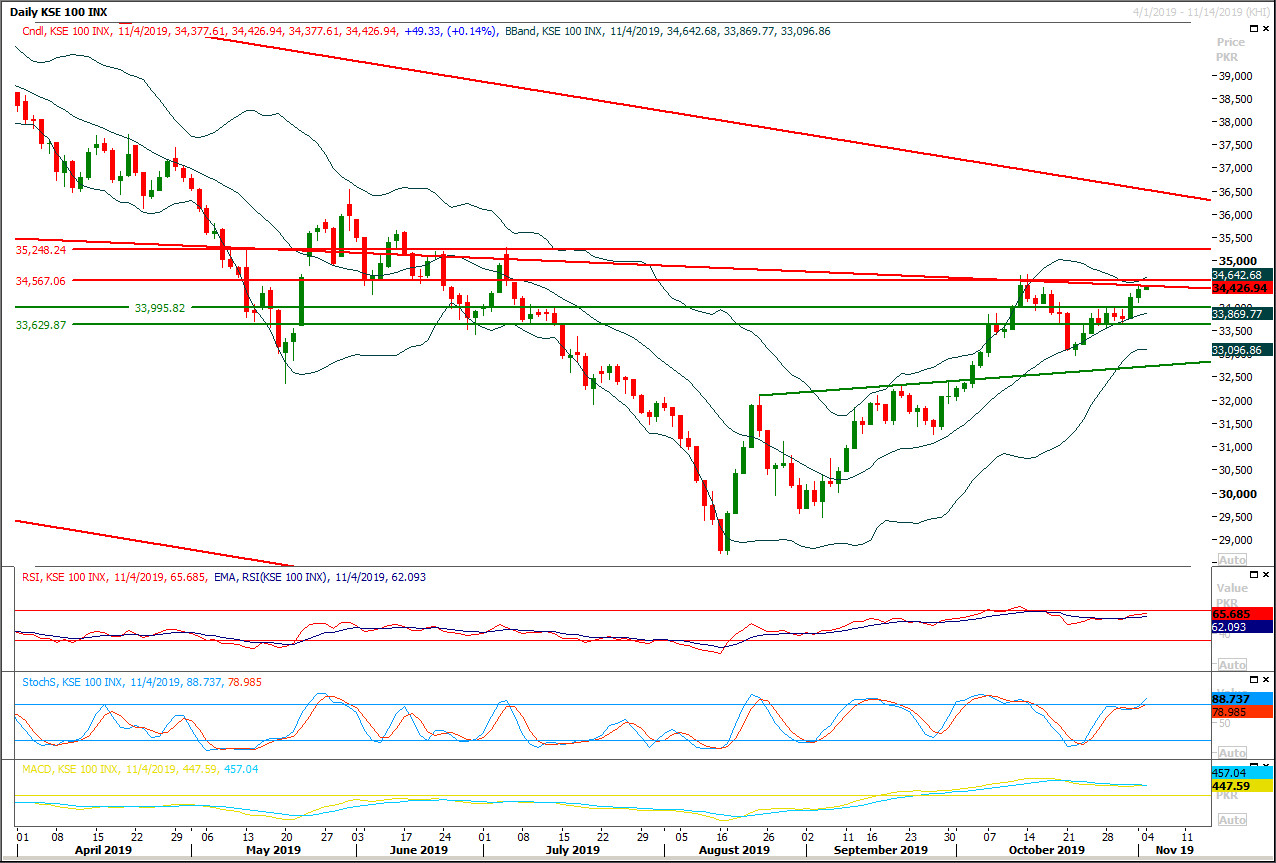Click Auto scale button on price panel
Image resolution: width=1276 pixels, height=863 pixels.
(x=1232, y=560)
